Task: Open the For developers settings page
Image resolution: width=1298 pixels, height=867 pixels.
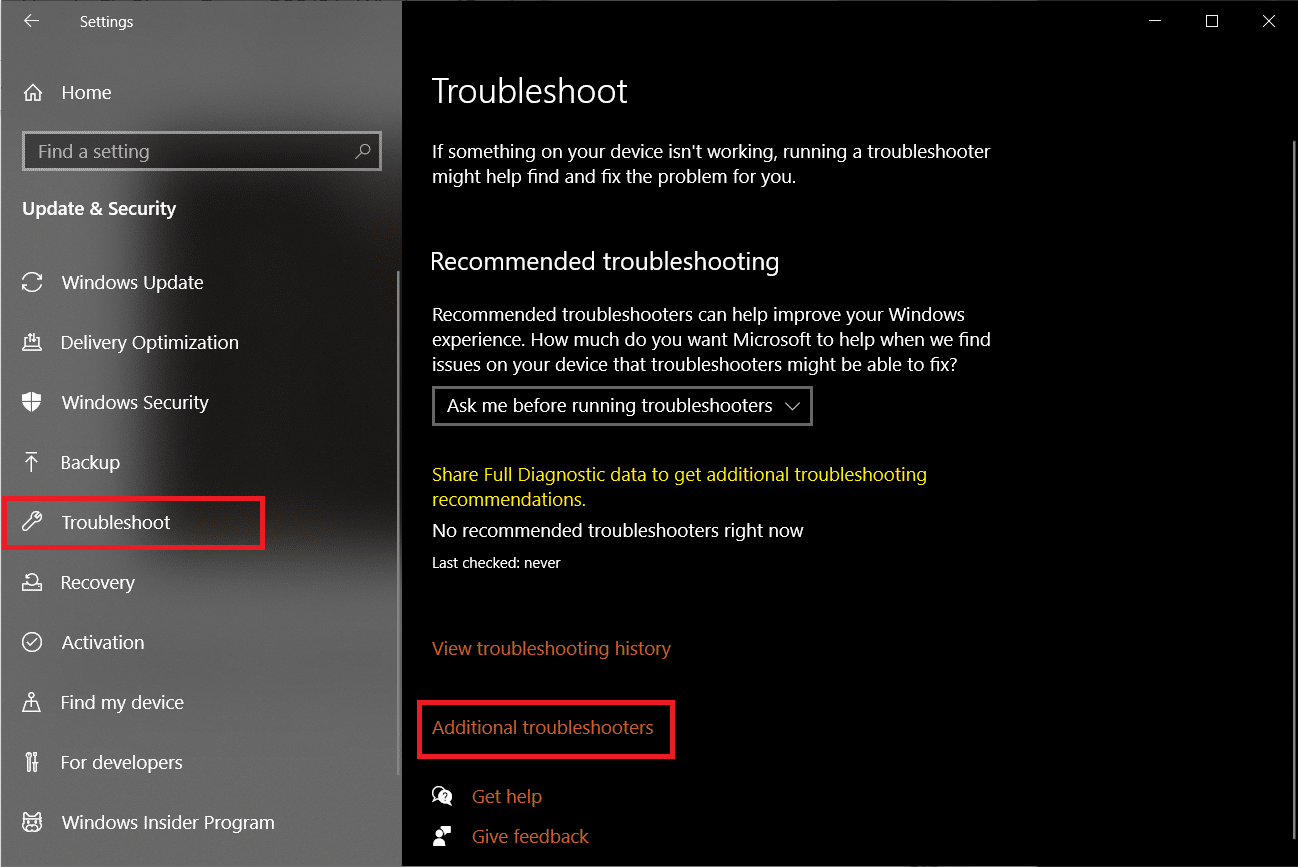Action: (121, 763)
